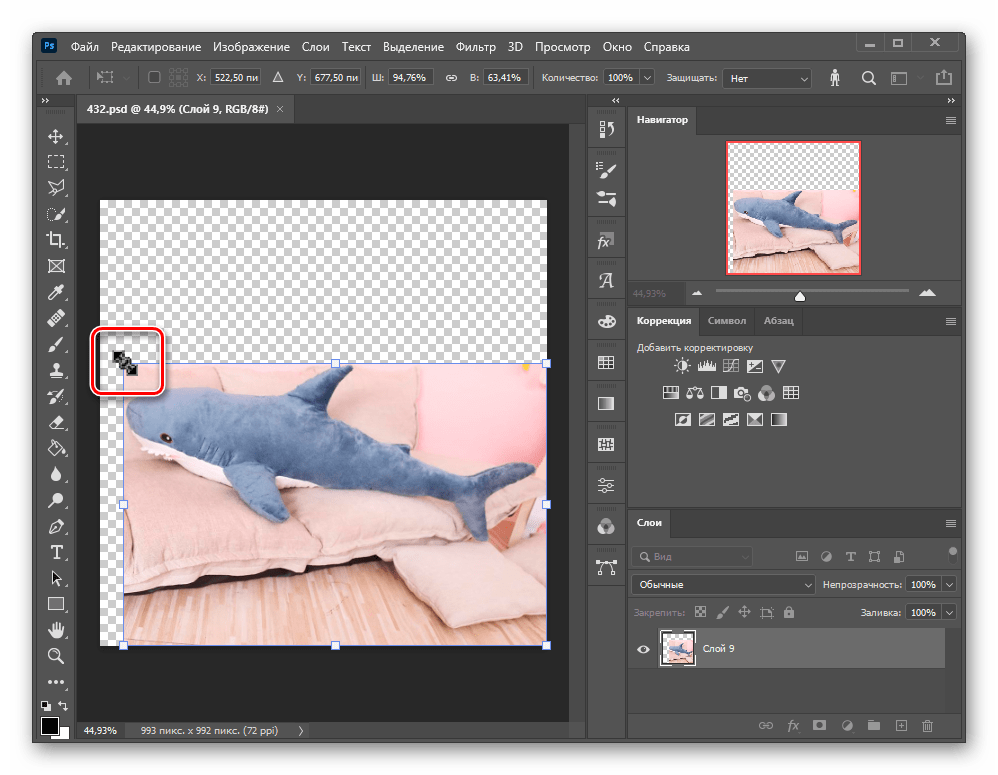
Task: Open the Защищать dropdown
Action: (768, 77)
